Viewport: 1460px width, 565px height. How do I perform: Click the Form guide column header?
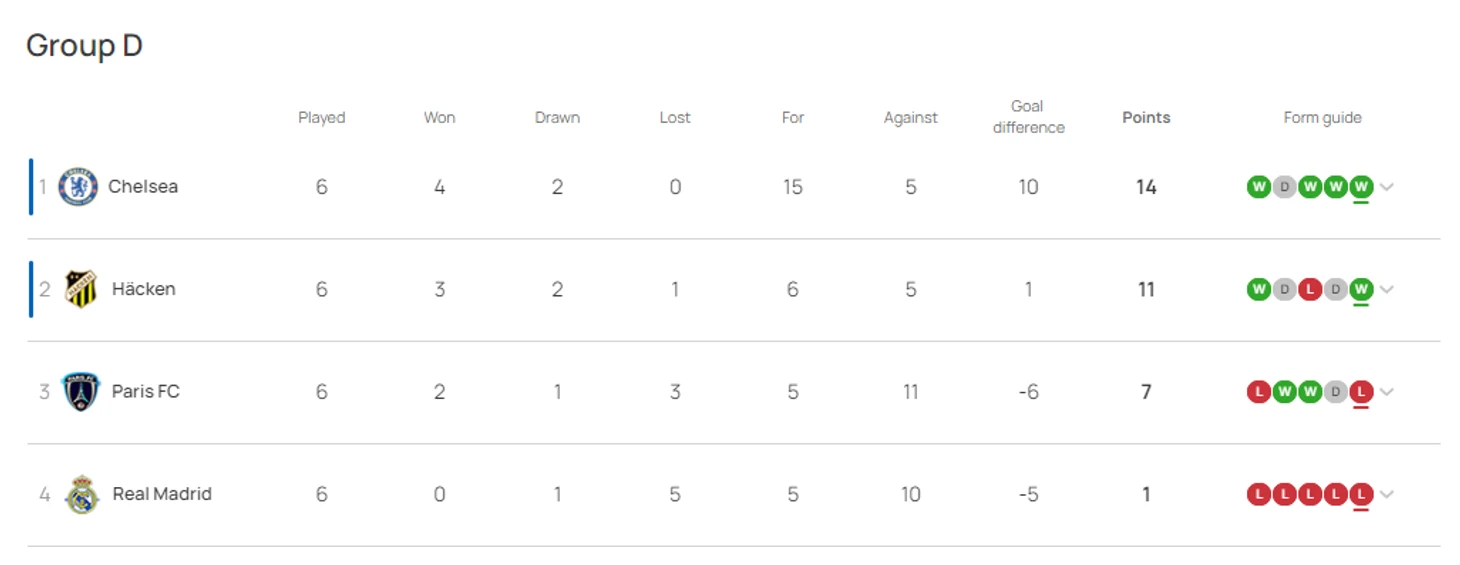[1322, 117]
